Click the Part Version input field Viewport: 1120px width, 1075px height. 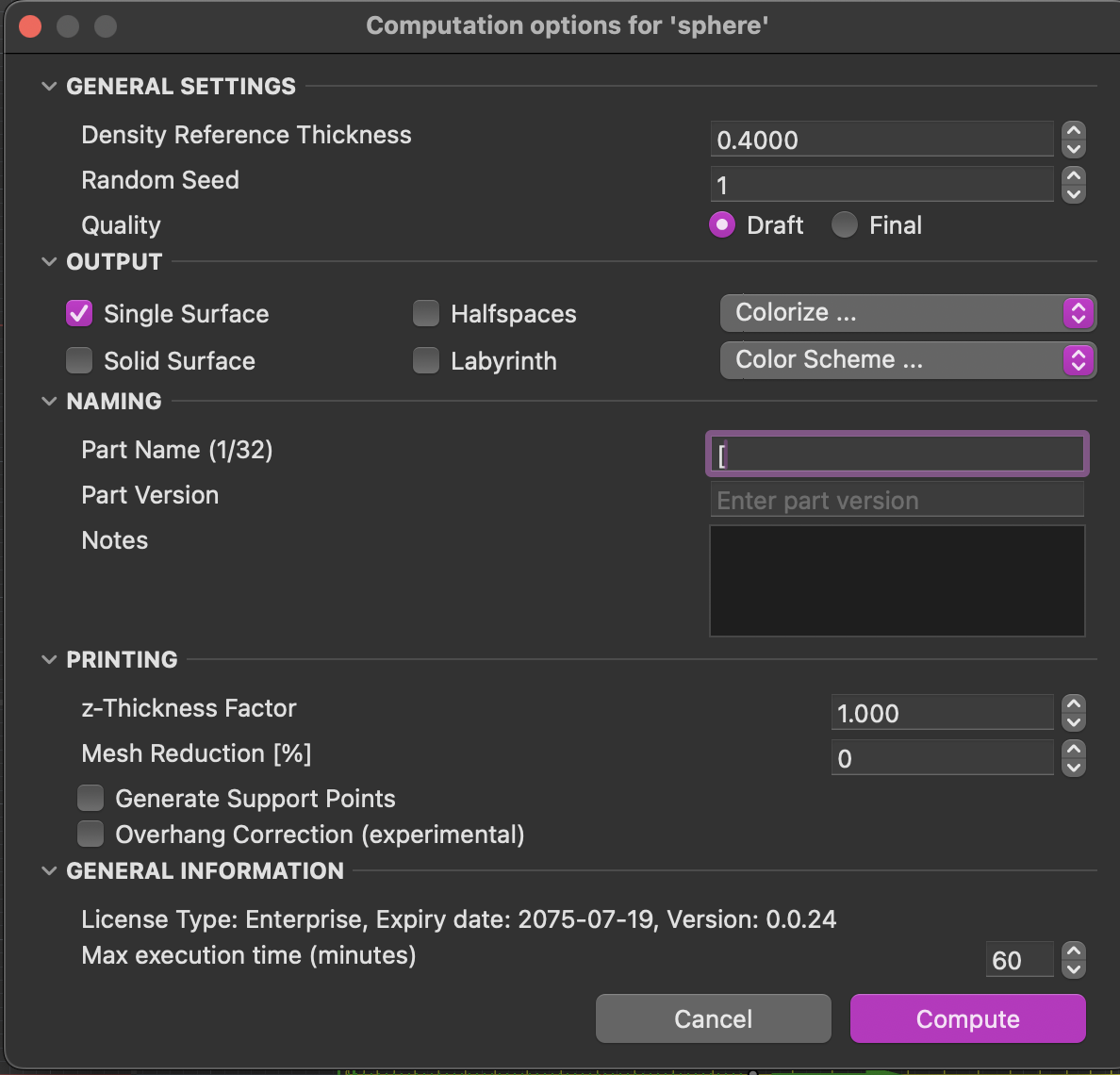[896, 501]
